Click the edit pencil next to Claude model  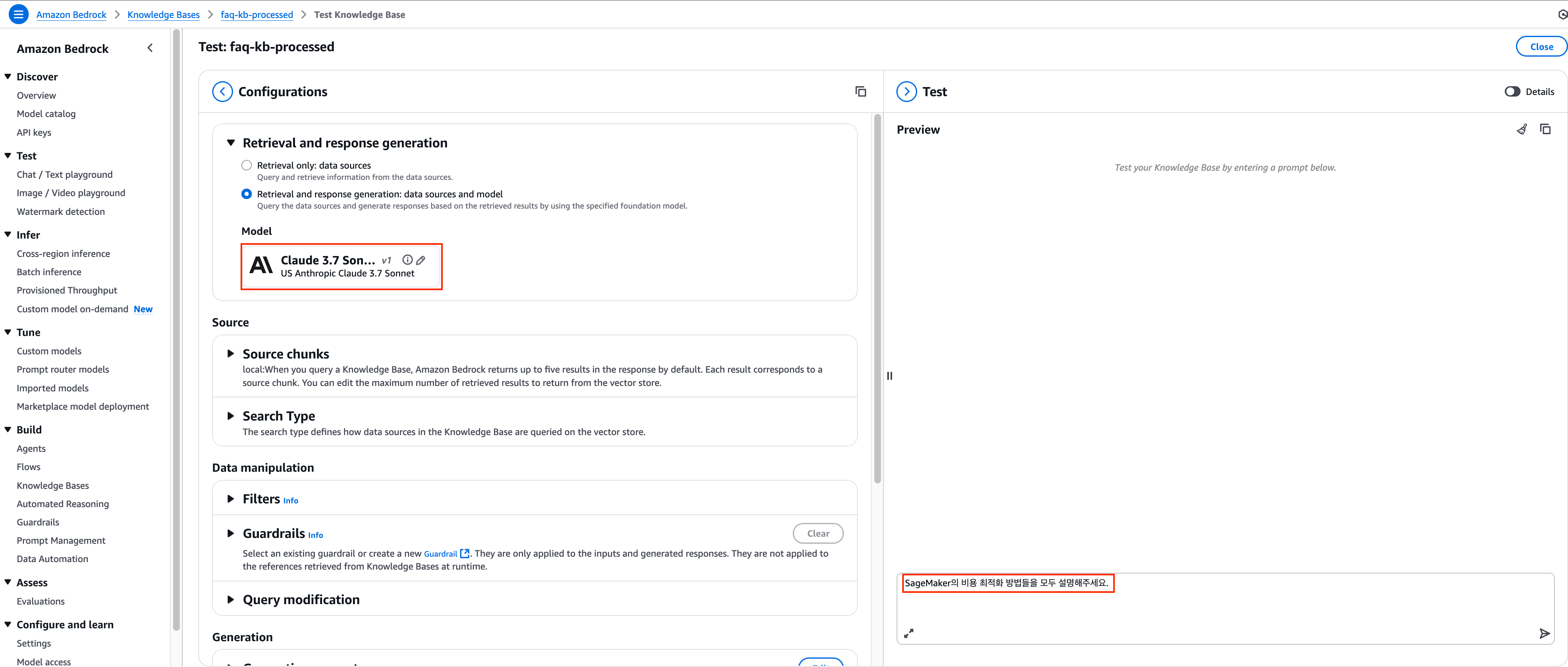click(421, 260)
